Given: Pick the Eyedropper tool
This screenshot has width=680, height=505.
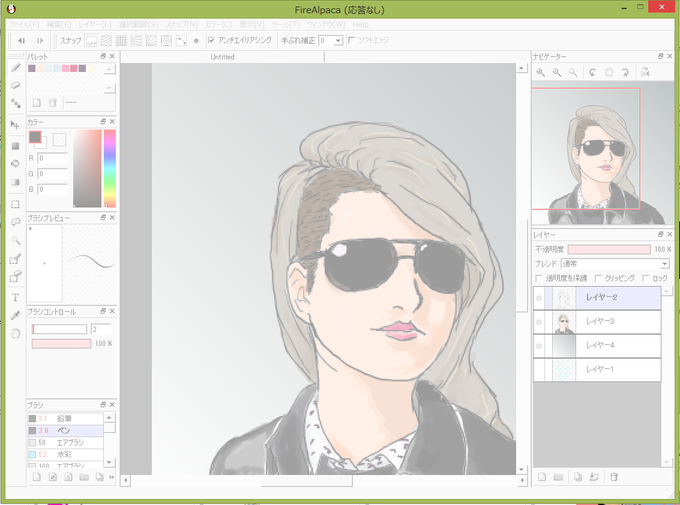Looking at the screenshot, I should [x=16, y=315].
